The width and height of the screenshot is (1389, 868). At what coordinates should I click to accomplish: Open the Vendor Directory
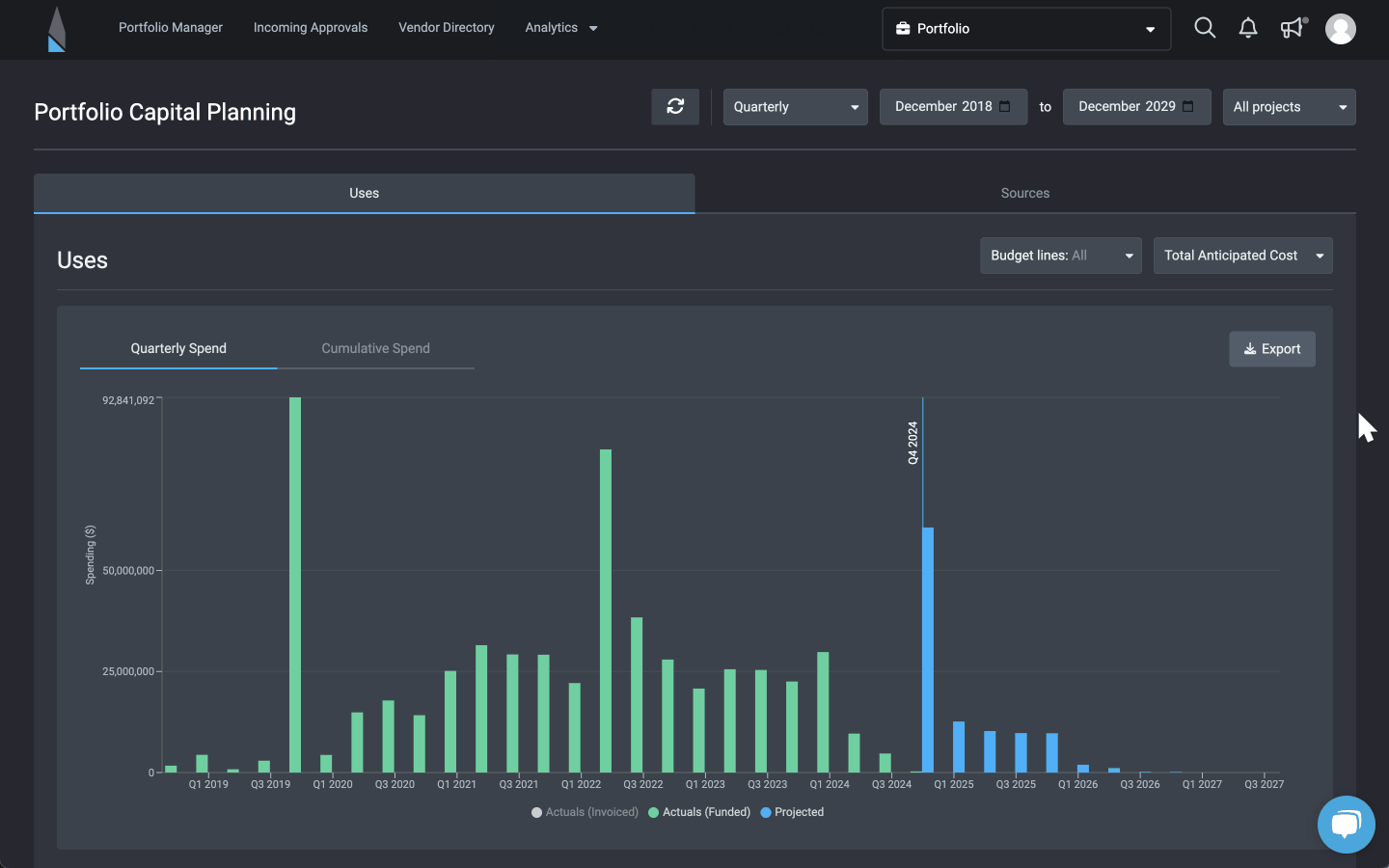pyautogui.click(x=447, y=28)
